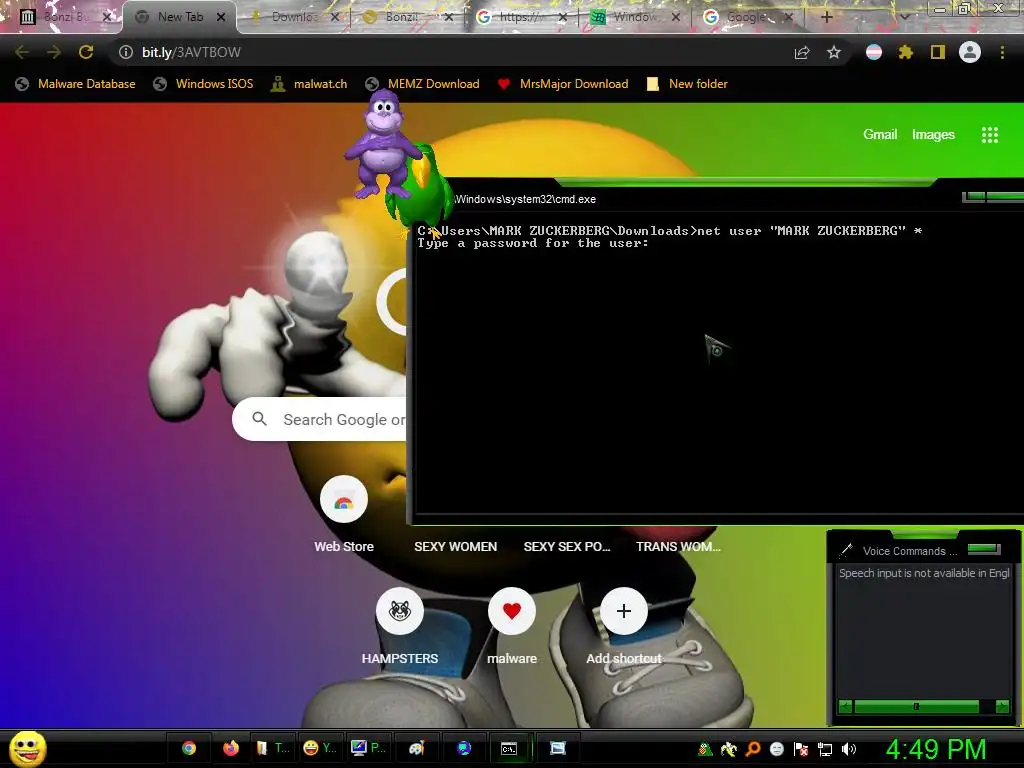
Task: Go back with the browser back arrow
Action: tap(22, 52)
